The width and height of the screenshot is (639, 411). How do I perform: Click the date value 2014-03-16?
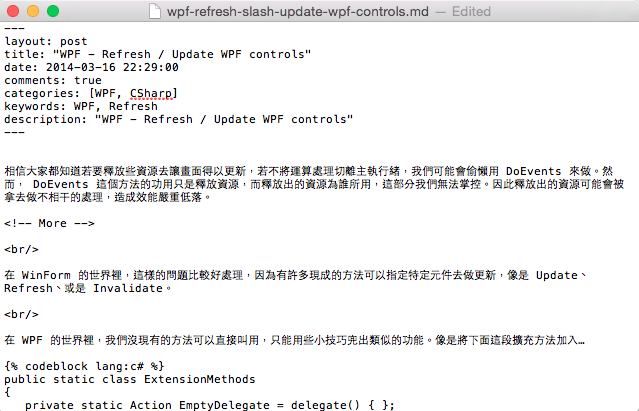[x=81, y=67]
